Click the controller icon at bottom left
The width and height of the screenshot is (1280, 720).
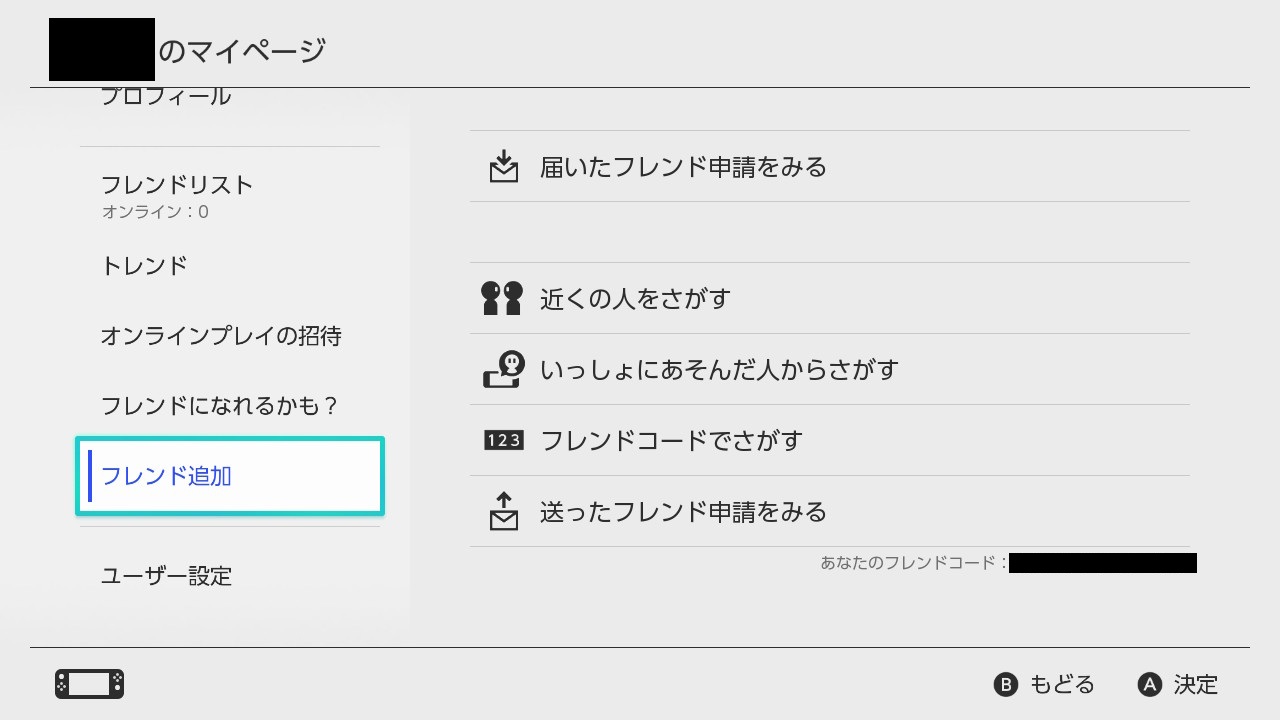[89, 684]
